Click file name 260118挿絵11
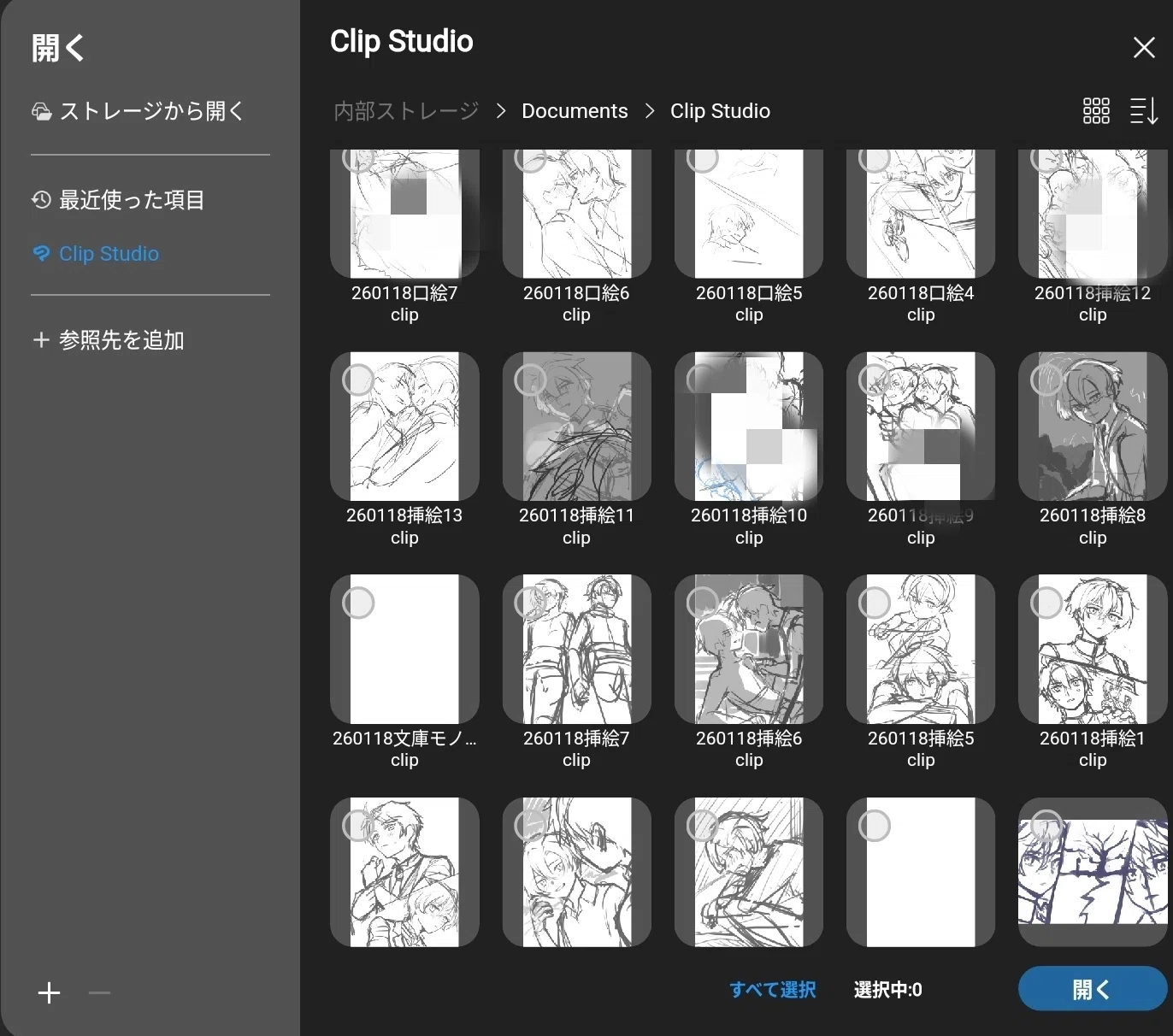This screenshot has height=1036, width=1173. [x=576, y=515]
